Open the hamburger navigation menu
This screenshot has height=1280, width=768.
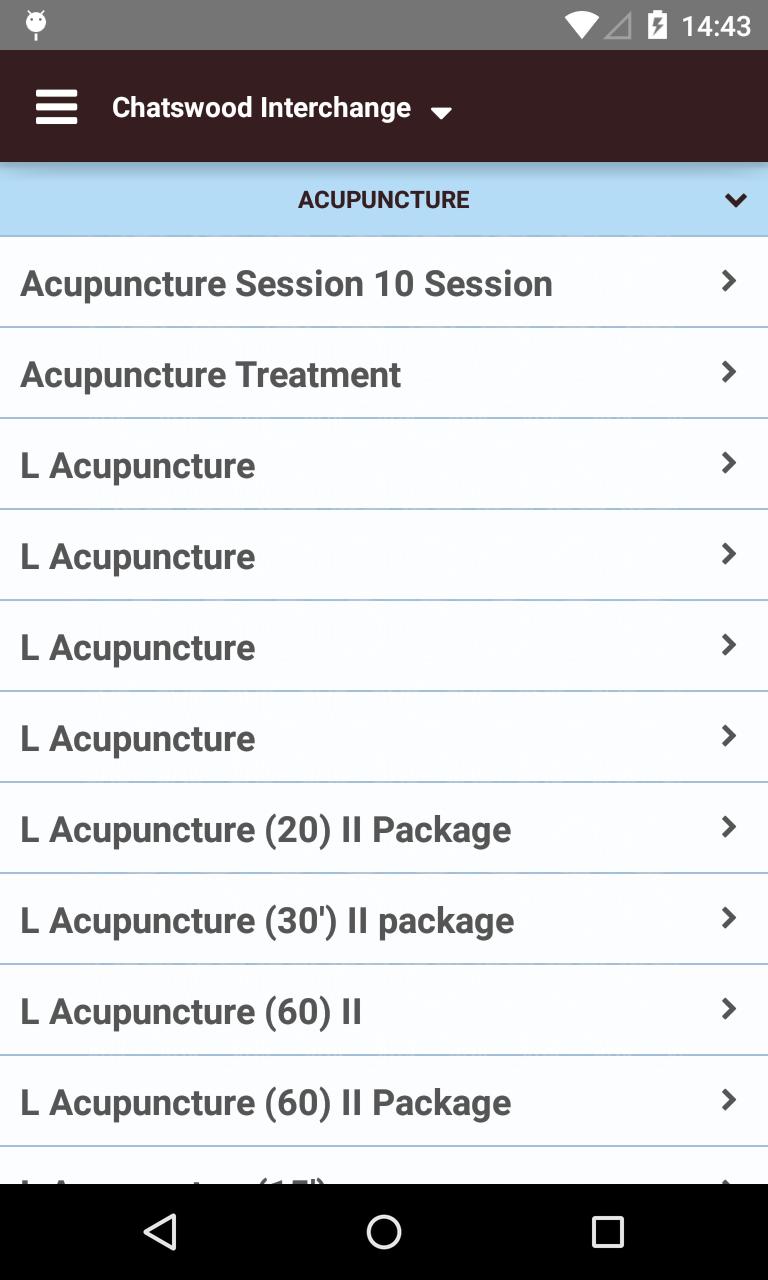click(x=56, y=107)
